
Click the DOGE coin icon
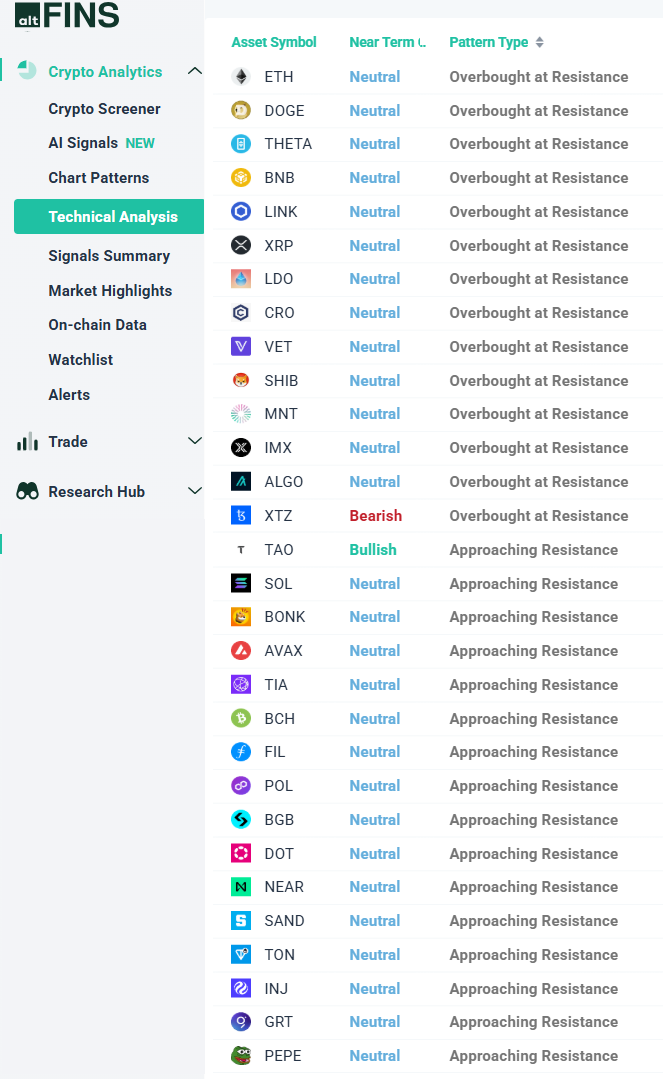click(241, 110)
